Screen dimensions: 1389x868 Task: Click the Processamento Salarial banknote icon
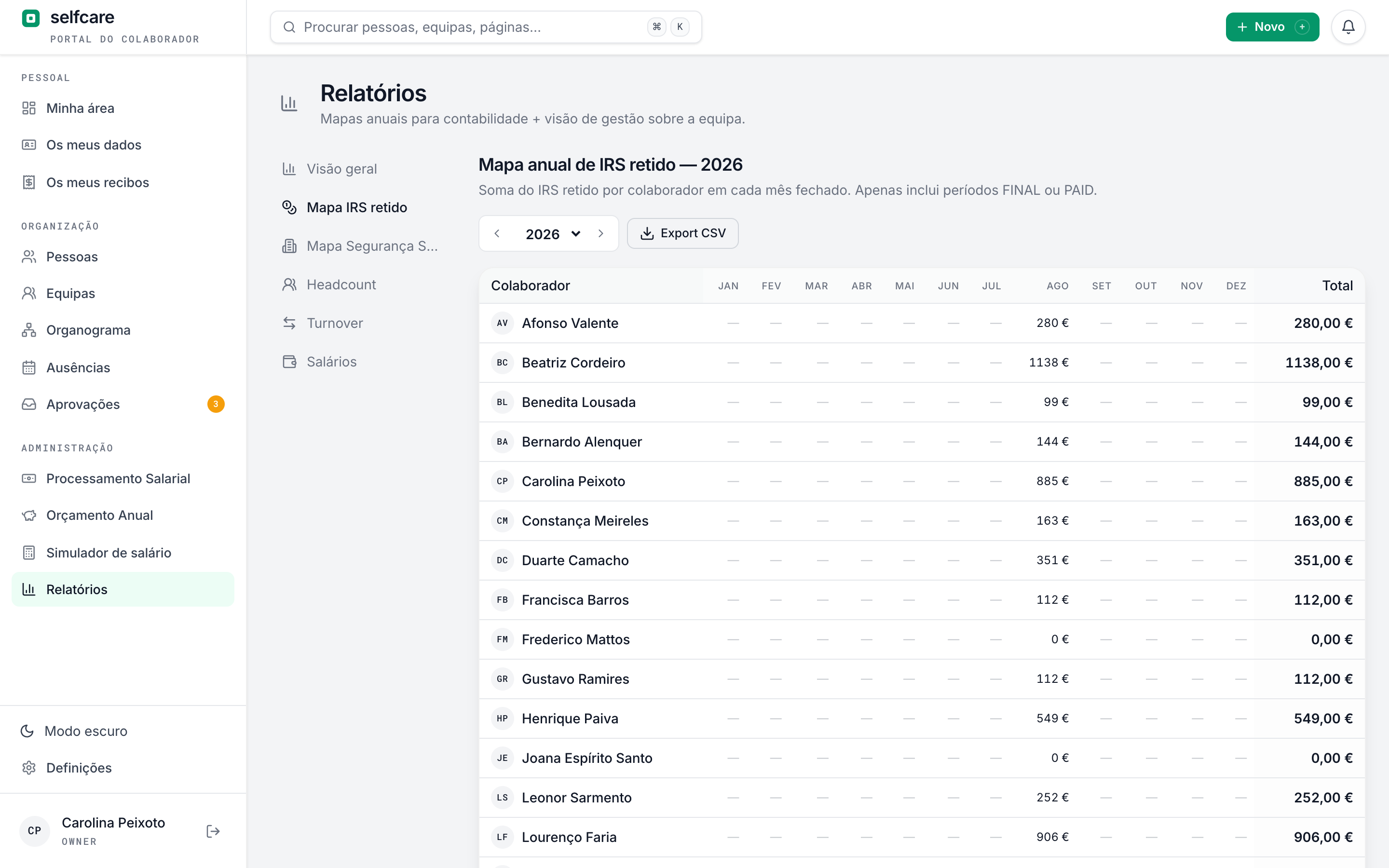29,478
